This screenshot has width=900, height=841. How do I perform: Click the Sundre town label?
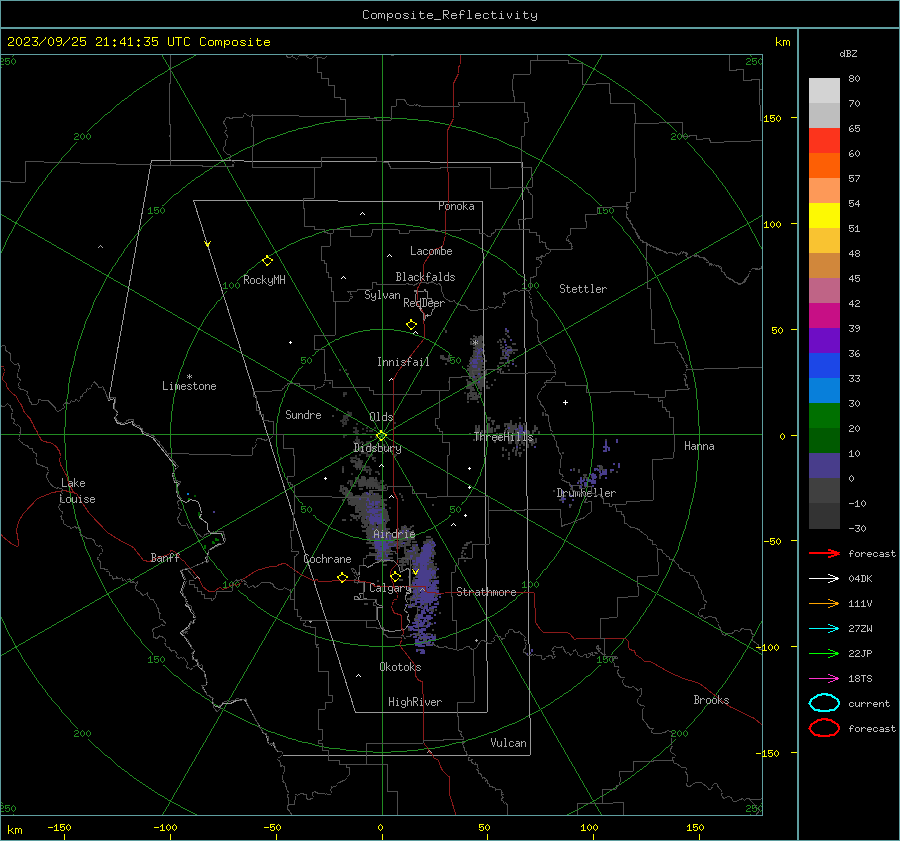(303, 414)
